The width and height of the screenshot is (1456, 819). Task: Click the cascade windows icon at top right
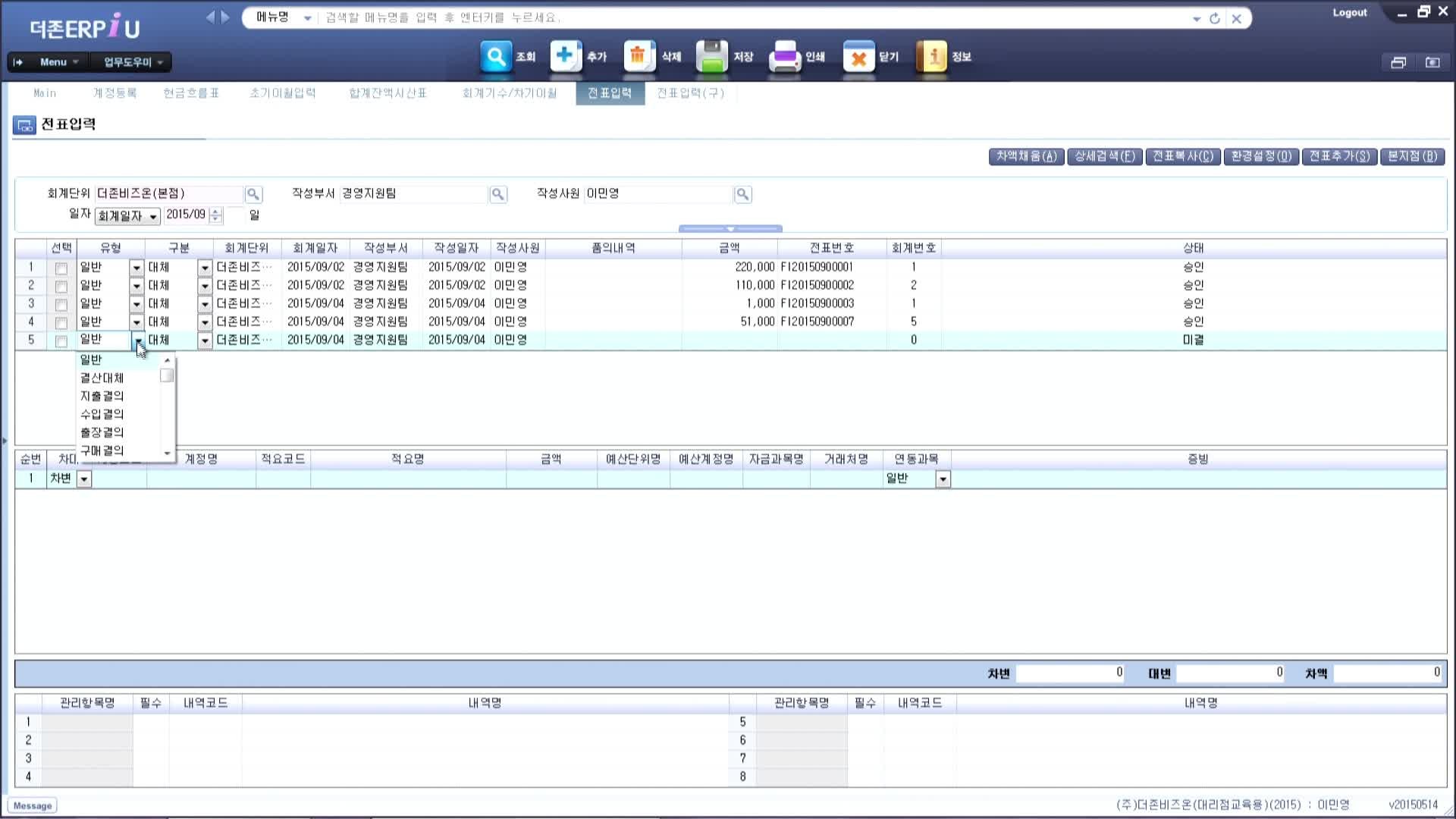pos(1398,62)
